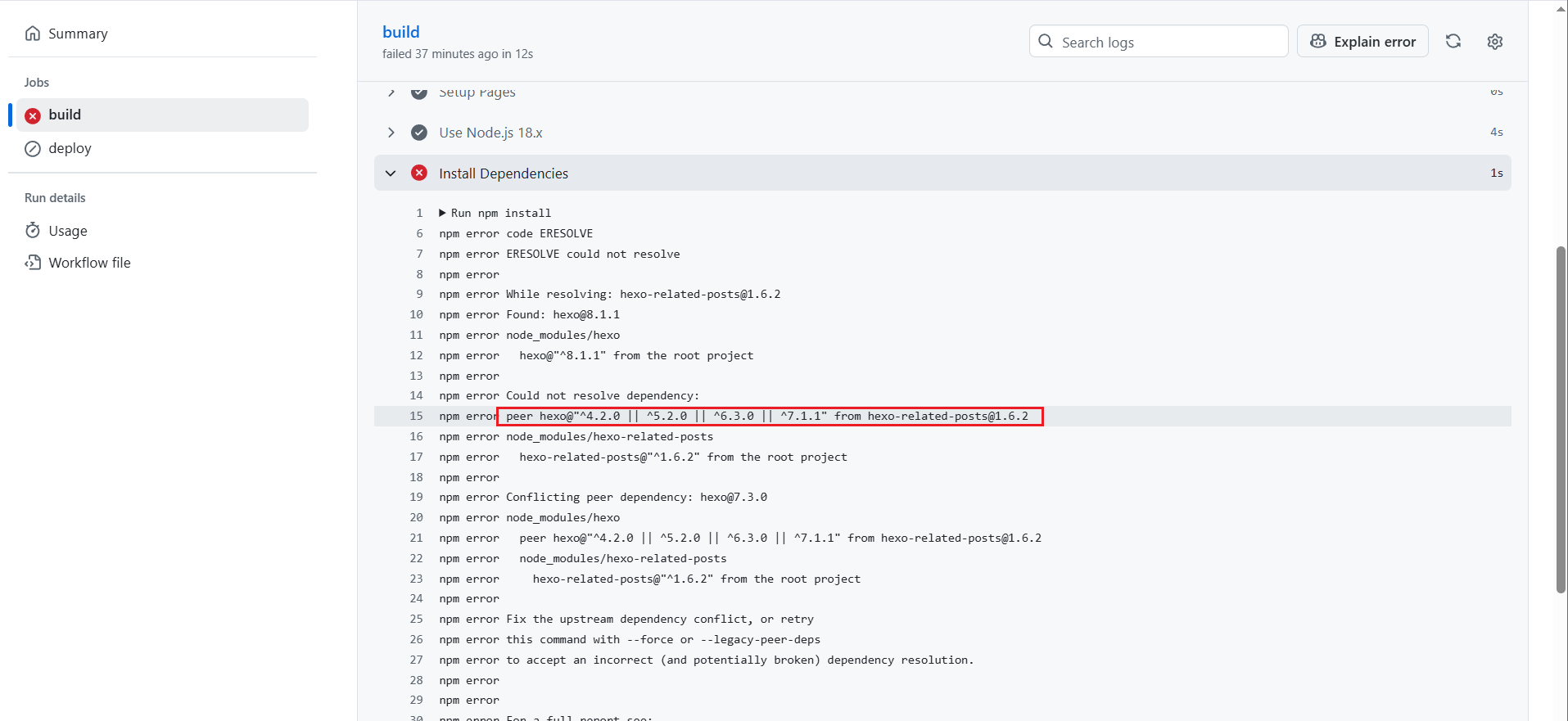Click the Usage stopwatch icon

pos(33,231)
